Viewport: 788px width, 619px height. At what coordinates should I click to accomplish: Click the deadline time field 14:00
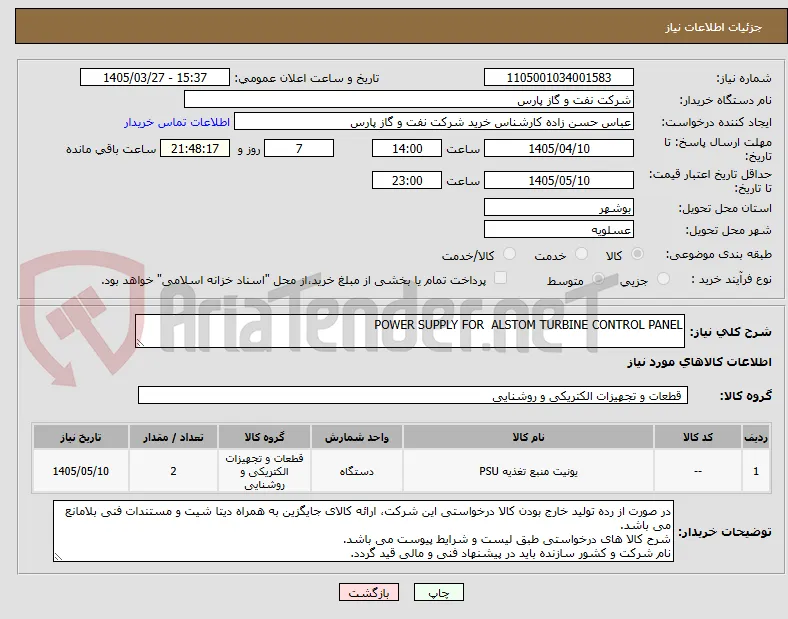[x=407, y=148]
